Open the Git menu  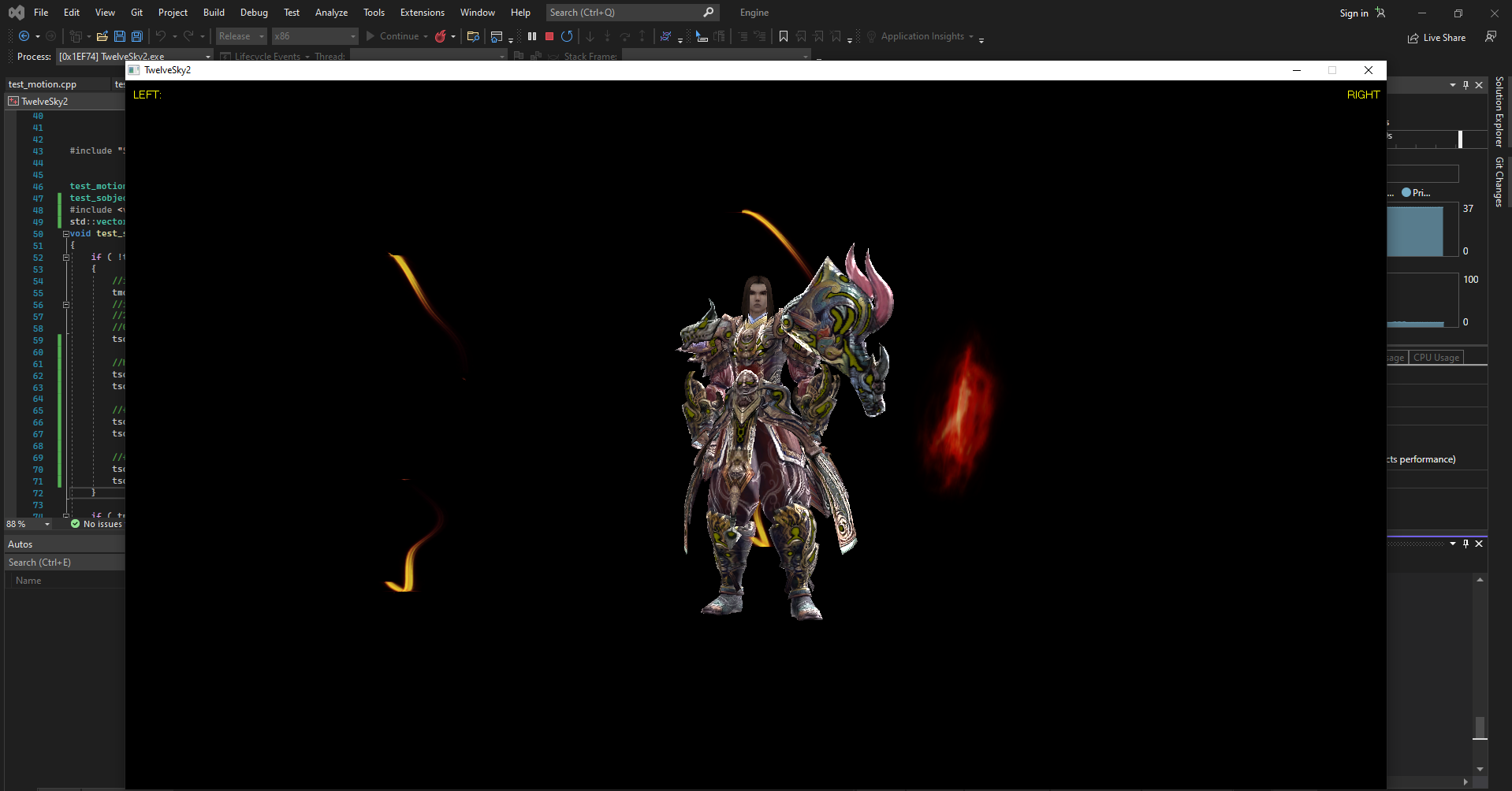point(136,13)
